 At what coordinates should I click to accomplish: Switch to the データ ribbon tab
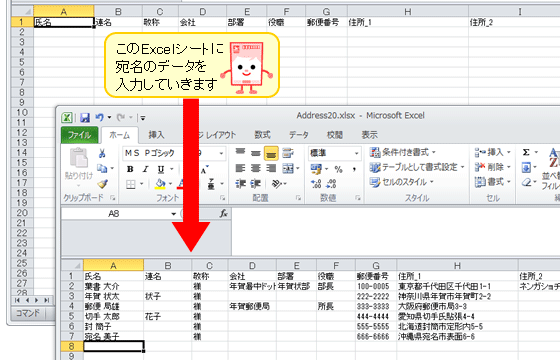click(299, 135)
